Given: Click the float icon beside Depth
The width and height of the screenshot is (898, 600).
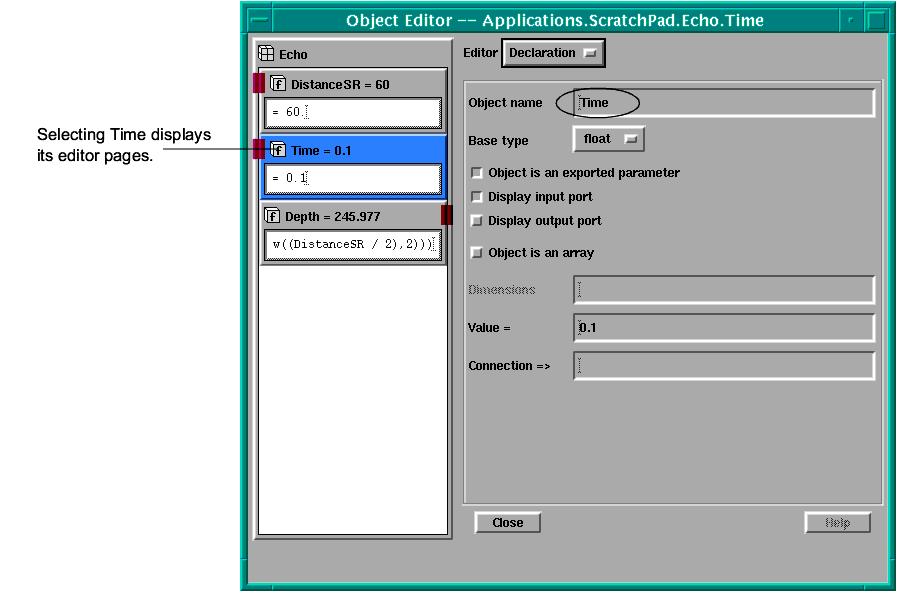Looking at the screenshot, I should pos(272,216).
